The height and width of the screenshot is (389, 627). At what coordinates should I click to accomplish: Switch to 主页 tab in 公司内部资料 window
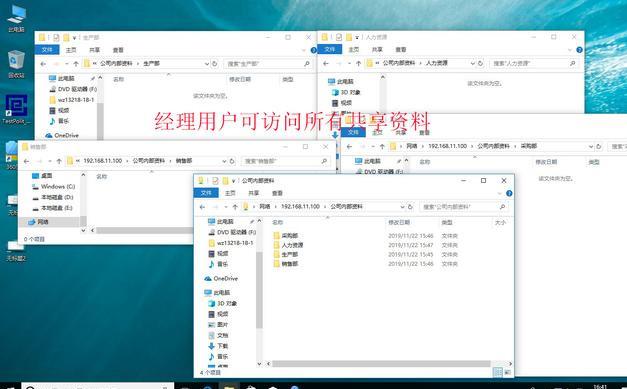230,193
